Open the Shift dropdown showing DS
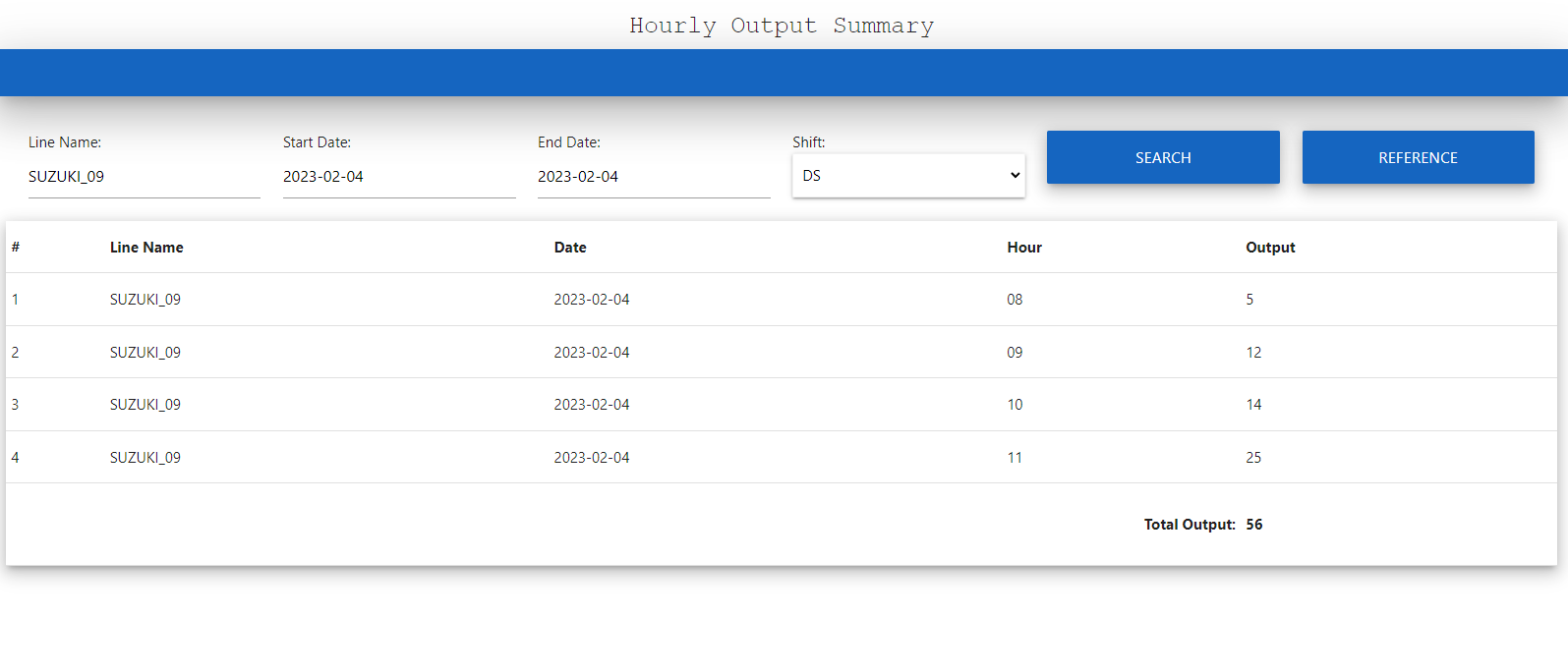 click(907, 176)
